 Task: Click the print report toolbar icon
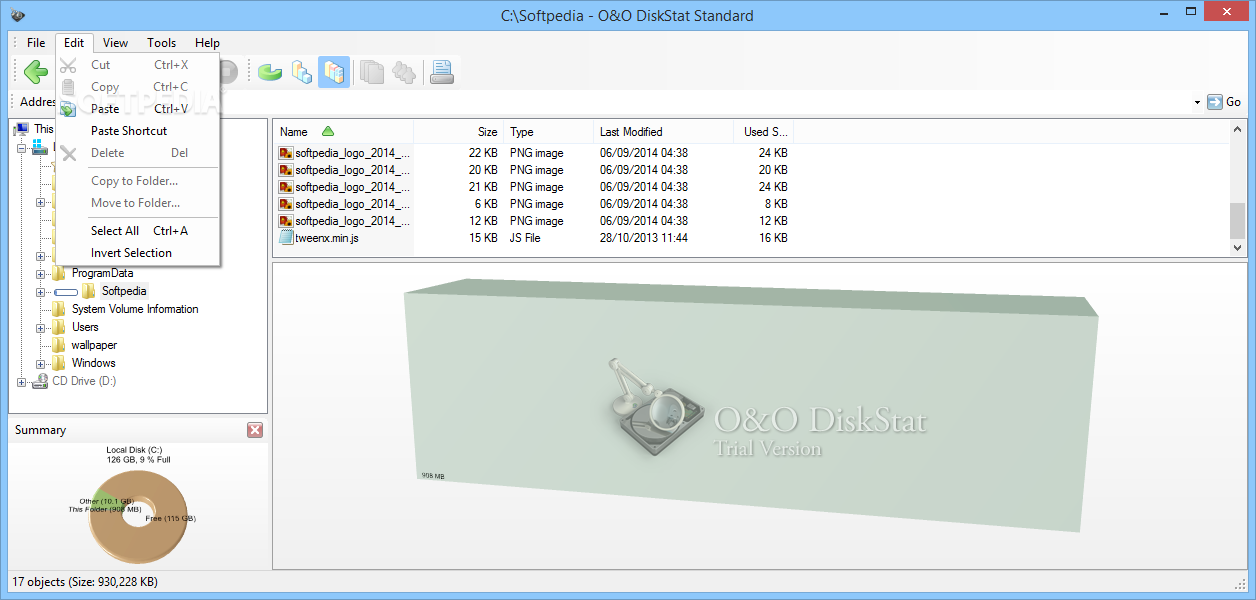click(x=442, y=72)
